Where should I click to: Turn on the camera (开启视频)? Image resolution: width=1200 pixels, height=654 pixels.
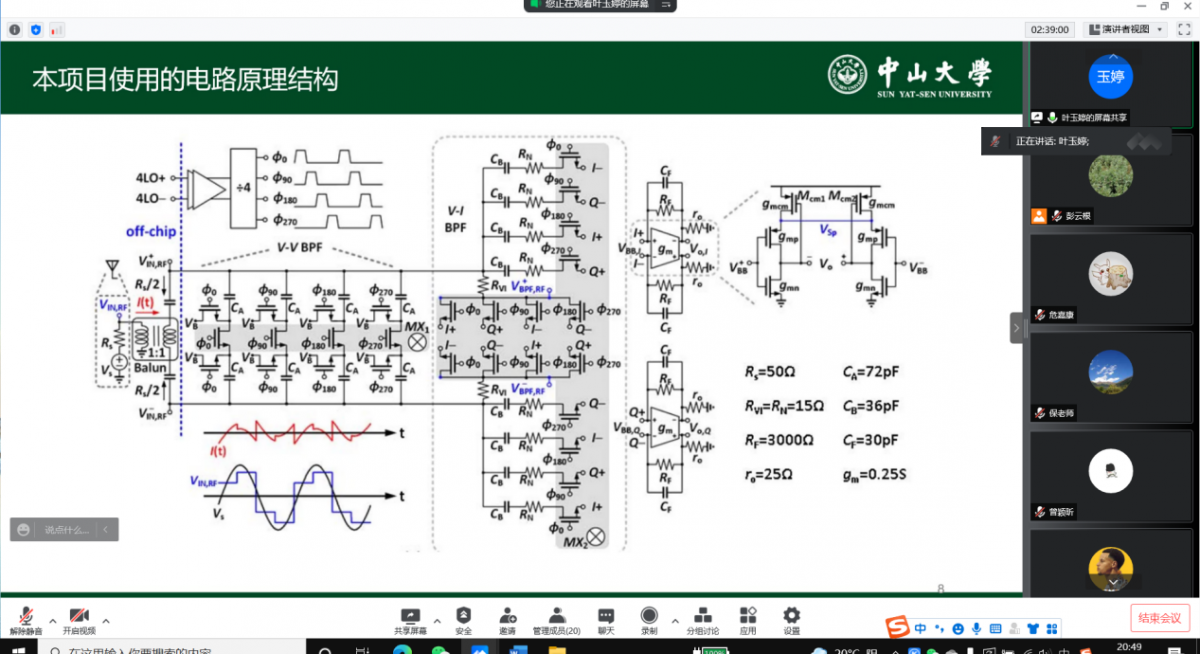(79, 620)
